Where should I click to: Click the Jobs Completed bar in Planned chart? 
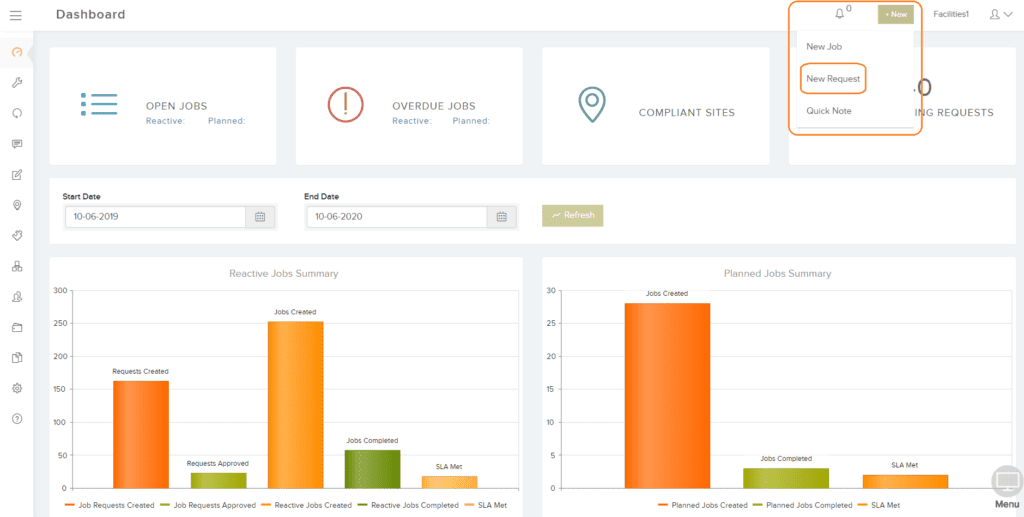(786, 478)
